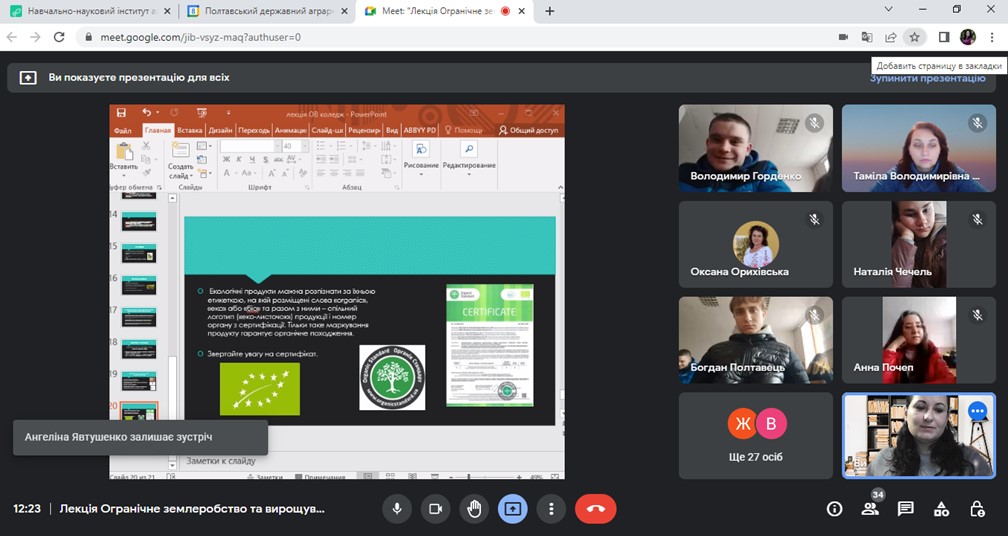
Task: Open the Activities panel
Action: pos(941,509)
